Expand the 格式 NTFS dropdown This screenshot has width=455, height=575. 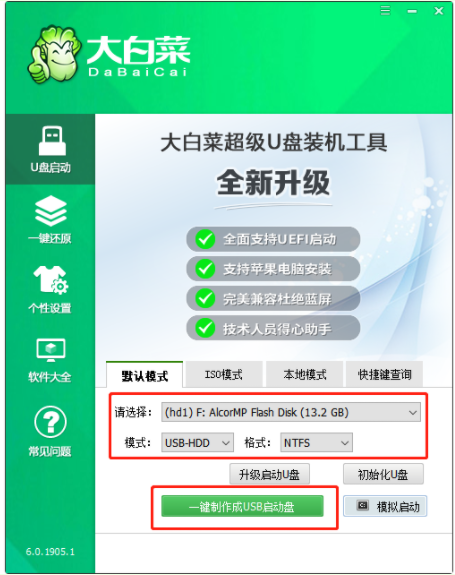coord(316,443)
